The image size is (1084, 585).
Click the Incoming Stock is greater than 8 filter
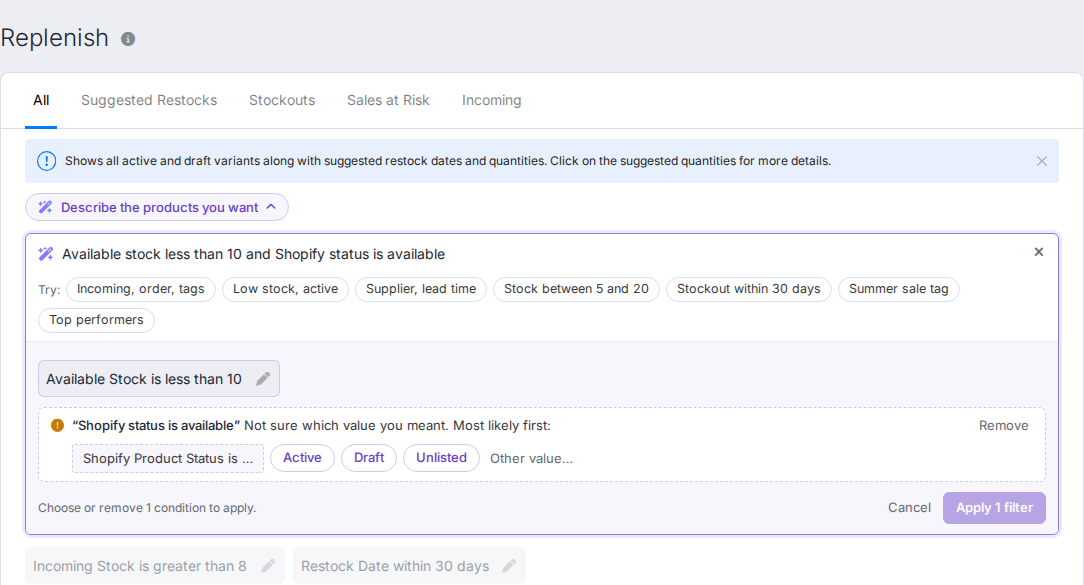(x=155, y=566)
